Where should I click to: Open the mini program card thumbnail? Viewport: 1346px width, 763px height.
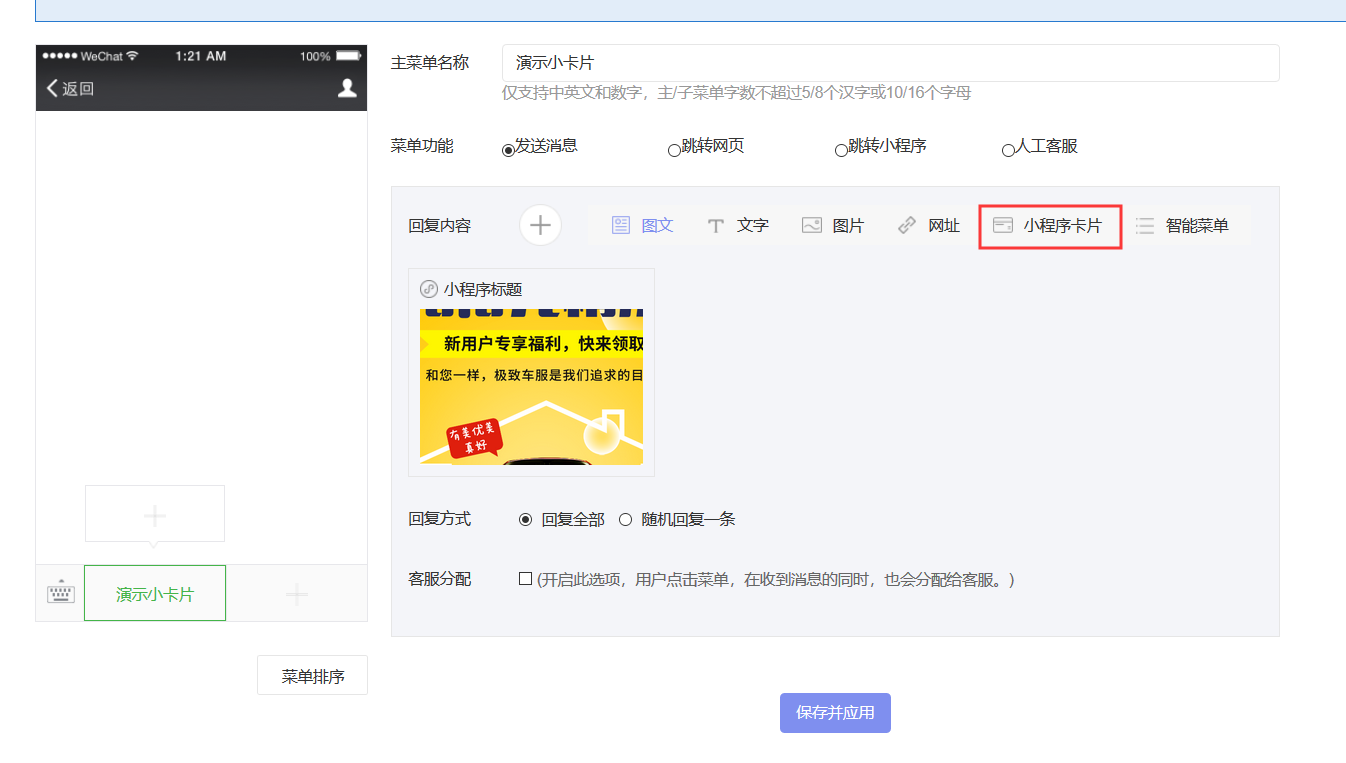pos(531,386)
